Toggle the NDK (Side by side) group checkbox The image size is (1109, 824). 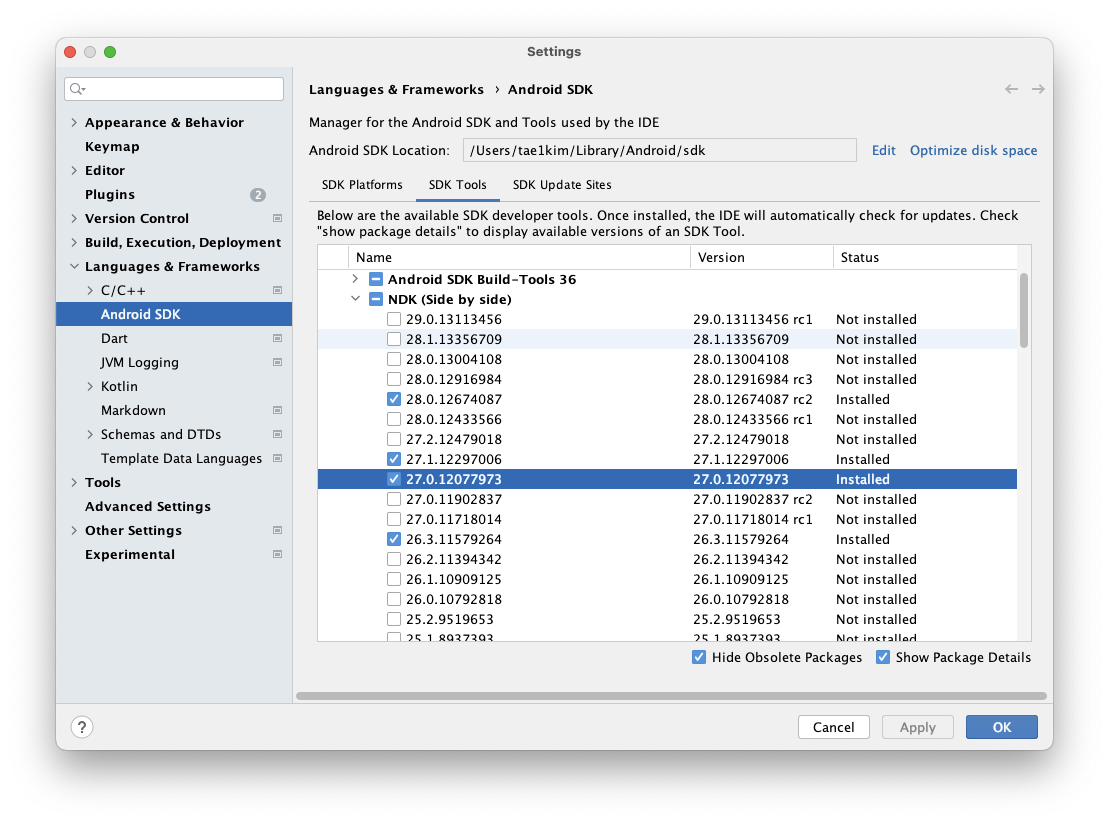click(x=376, y=299)
